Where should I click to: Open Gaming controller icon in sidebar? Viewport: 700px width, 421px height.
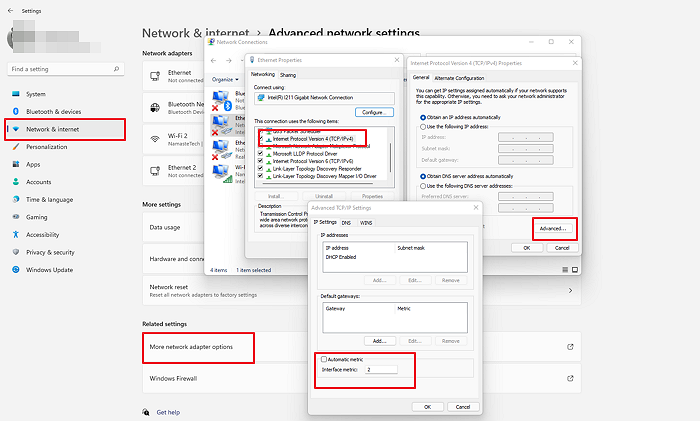point(16,217)
